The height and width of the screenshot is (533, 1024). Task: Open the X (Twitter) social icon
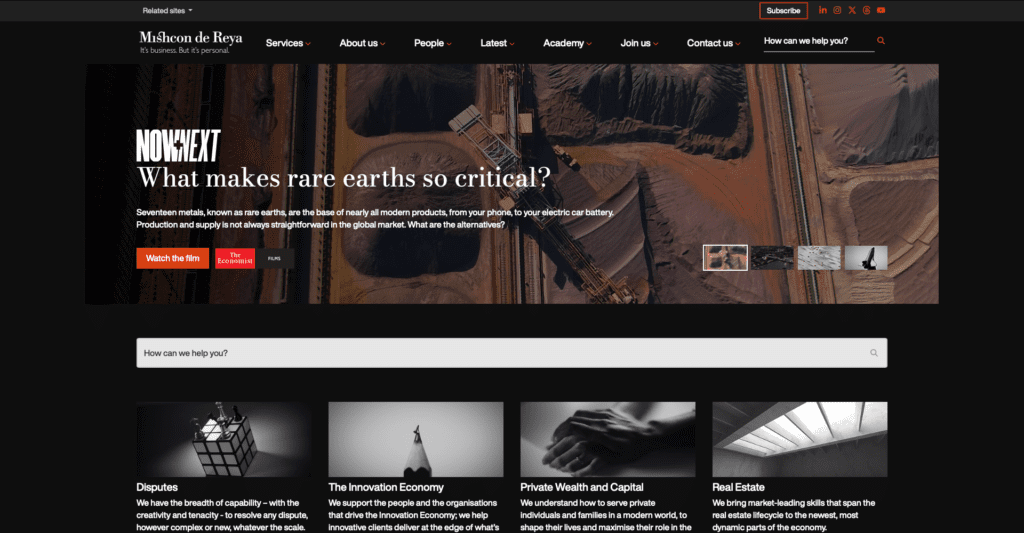(852, 10)
